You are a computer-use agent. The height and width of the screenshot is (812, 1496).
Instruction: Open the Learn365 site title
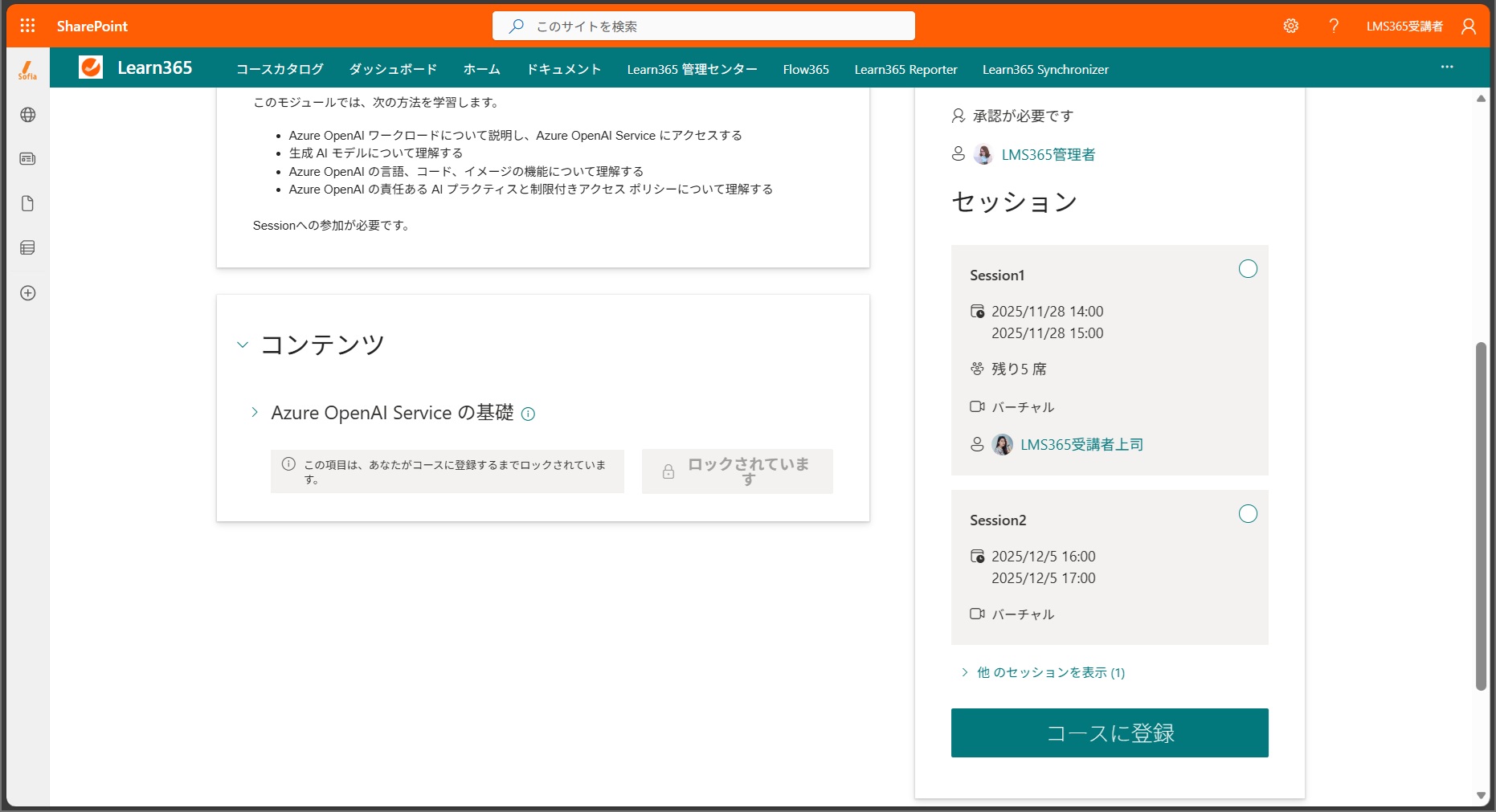coord(154,67)
